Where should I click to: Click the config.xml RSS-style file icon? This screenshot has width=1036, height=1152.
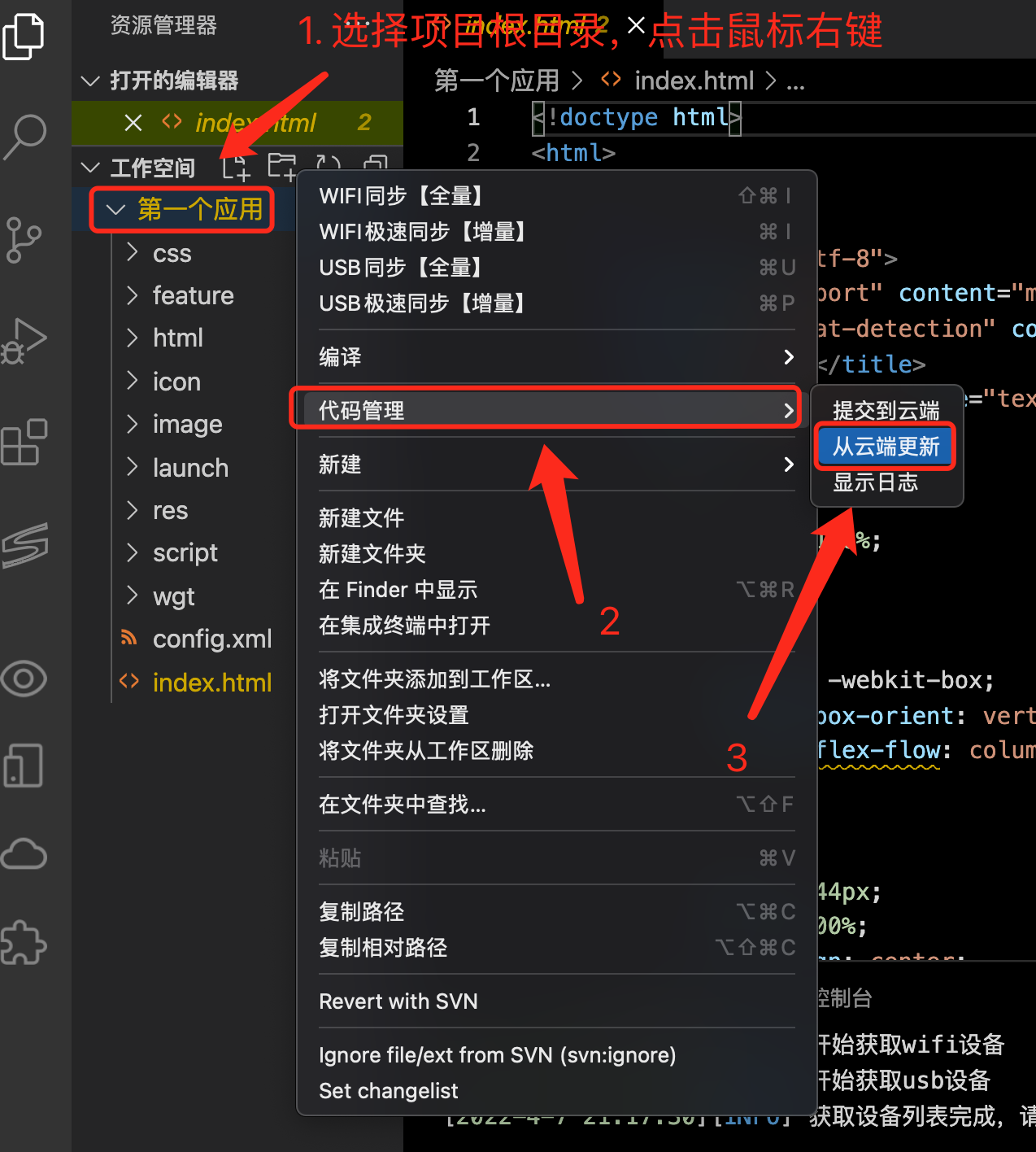click(x=128, y=637)
